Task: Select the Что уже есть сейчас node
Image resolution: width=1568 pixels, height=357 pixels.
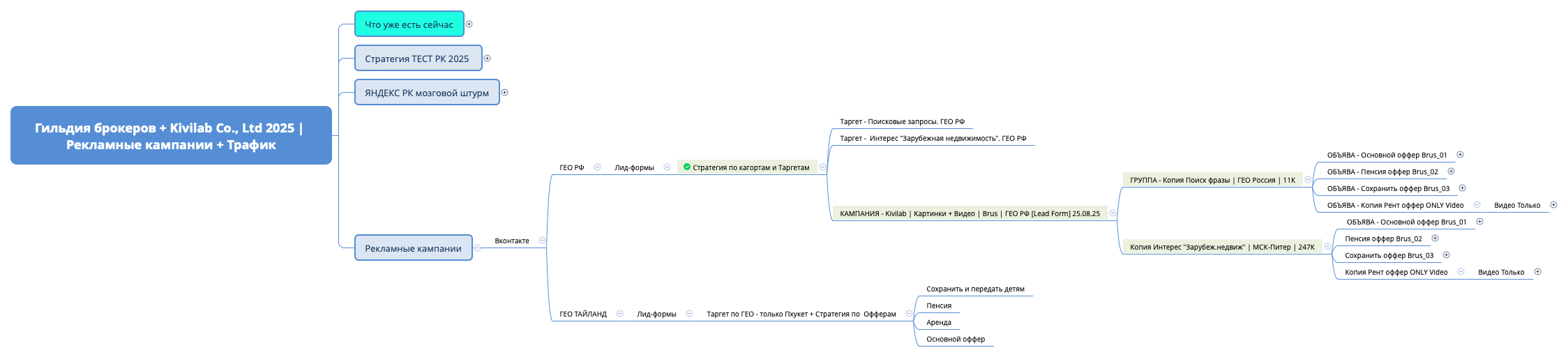Action: 409,24
